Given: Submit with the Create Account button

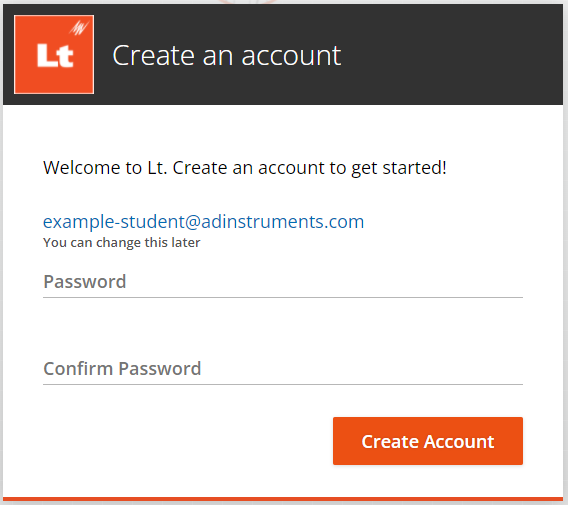Looking at the screenshot, I should click(x=428, y=441).
